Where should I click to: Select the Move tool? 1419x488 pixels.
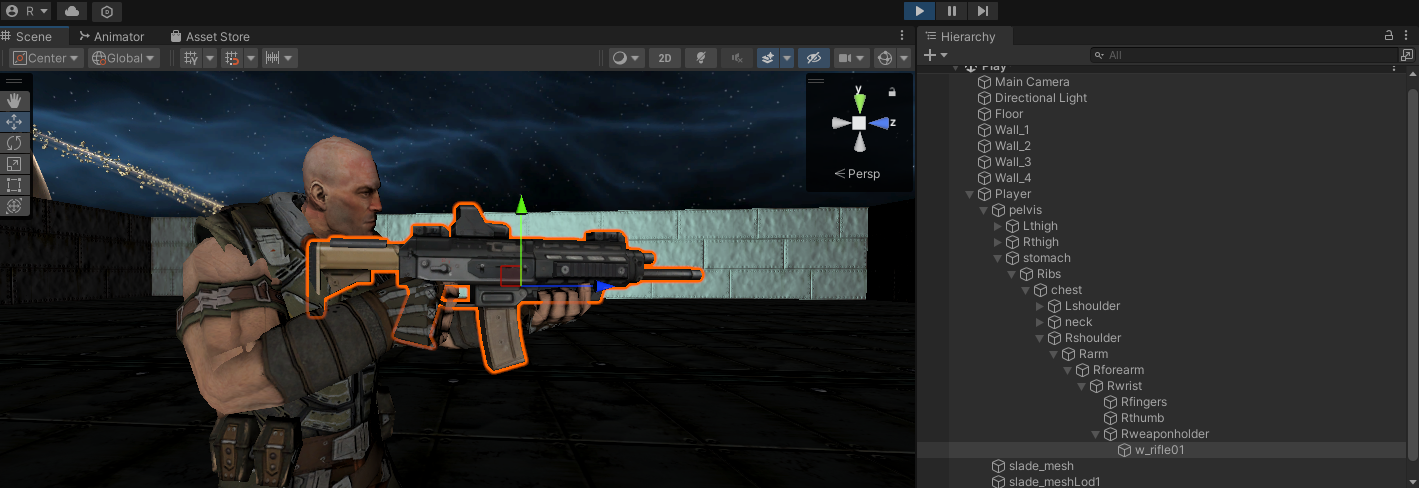14,122
